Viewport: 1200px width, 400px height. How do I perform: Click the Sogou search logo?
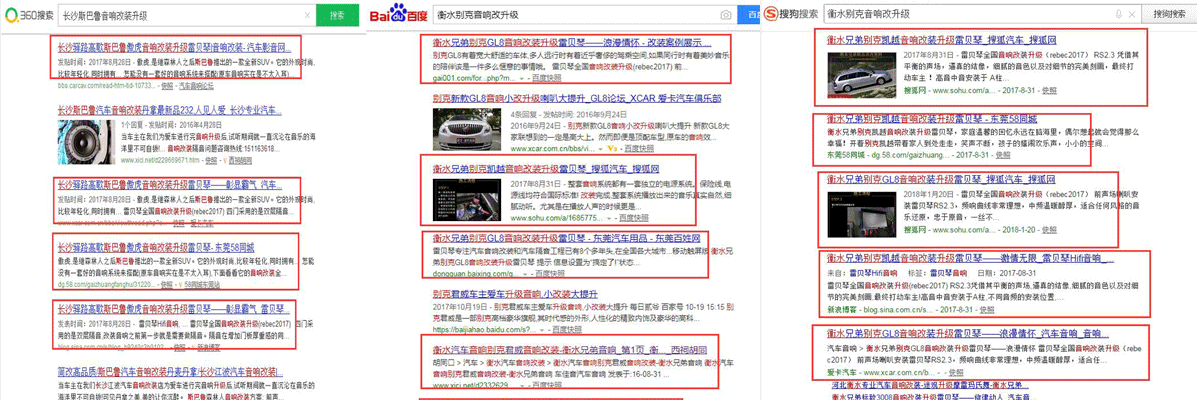click(x=793, y=15)
